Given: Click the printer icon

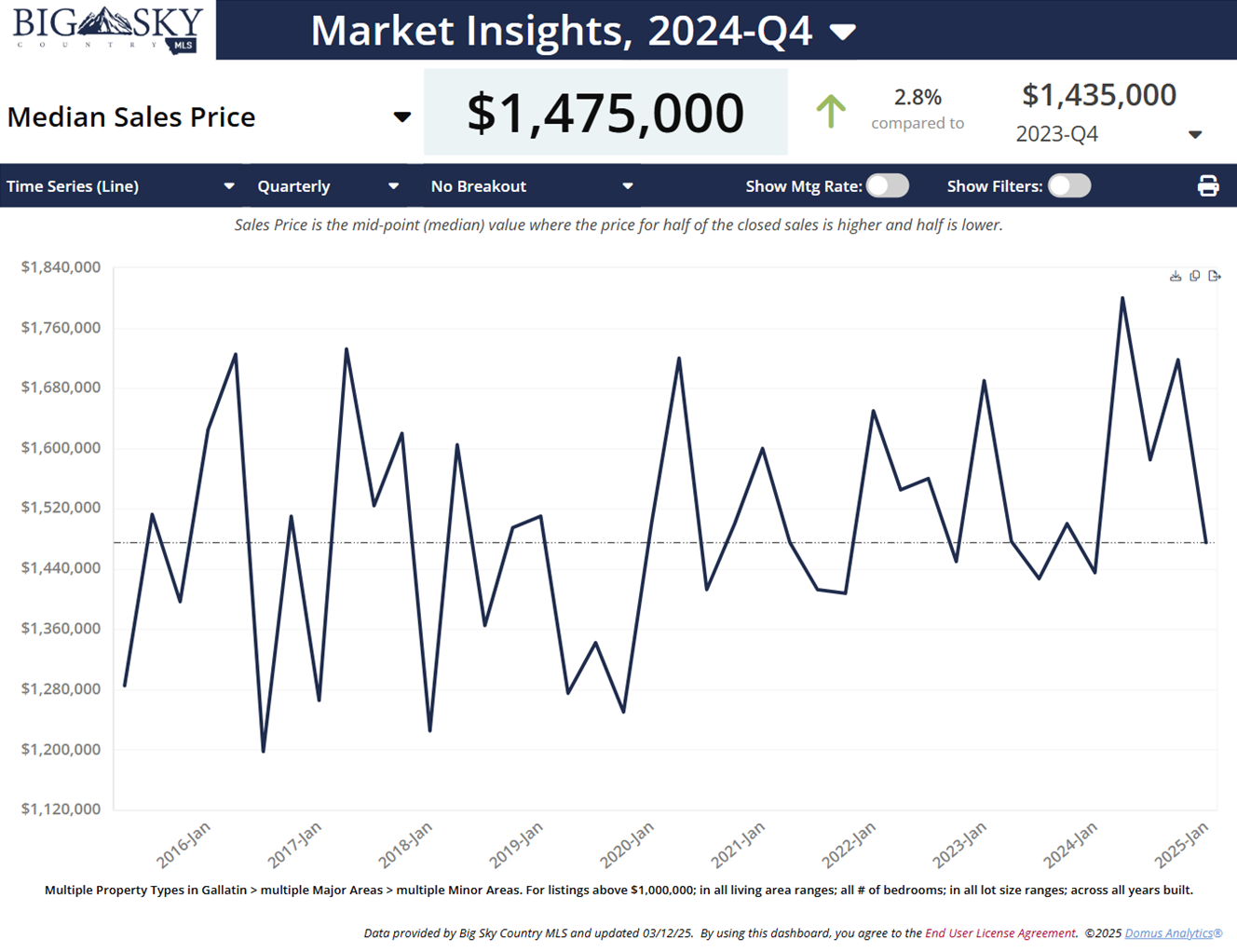Looking at the screenshot, I should [1208, 186].
